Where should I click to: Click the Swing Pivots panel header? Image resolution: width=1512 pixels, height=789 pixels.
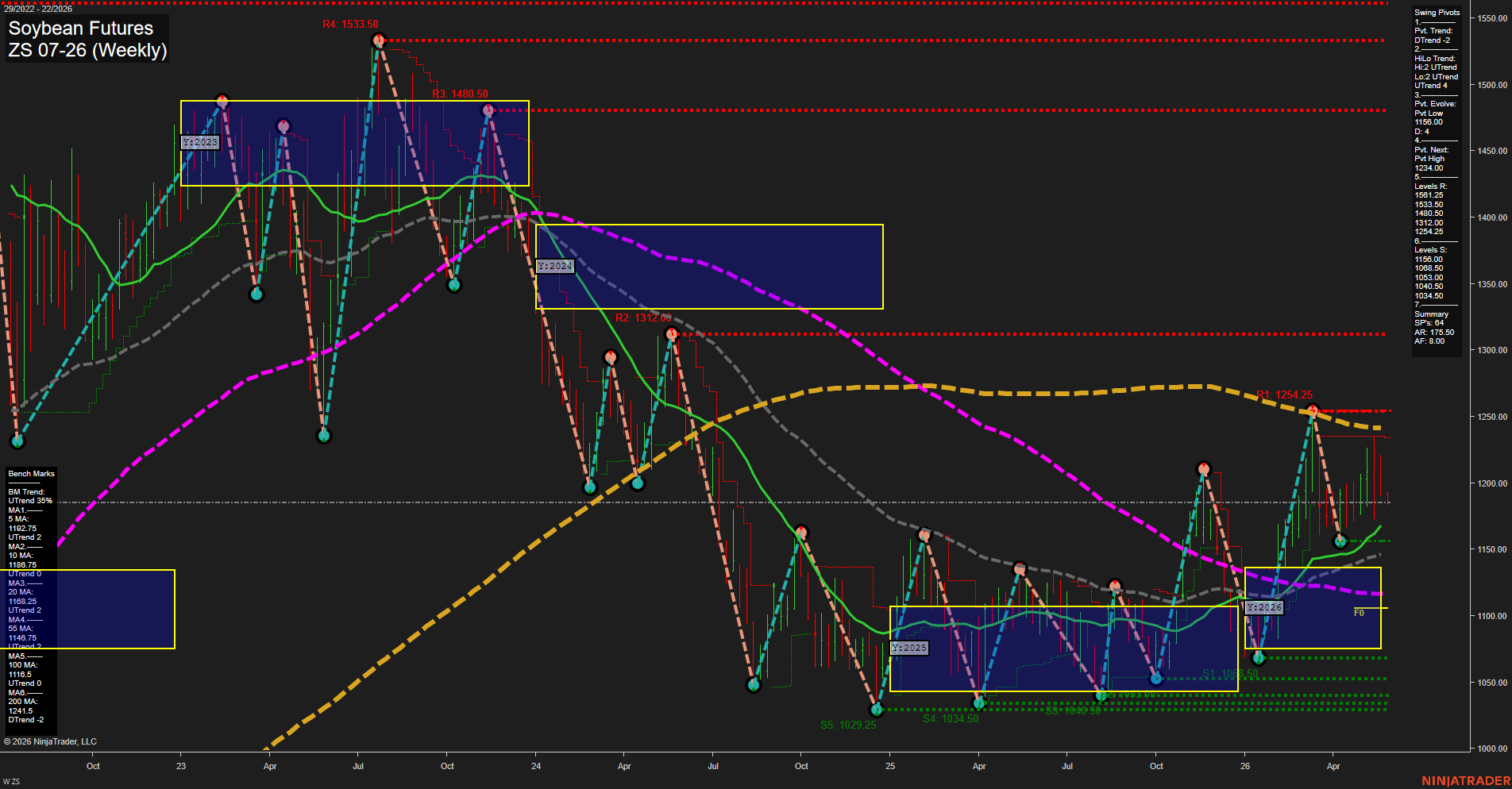point(1437,13)
